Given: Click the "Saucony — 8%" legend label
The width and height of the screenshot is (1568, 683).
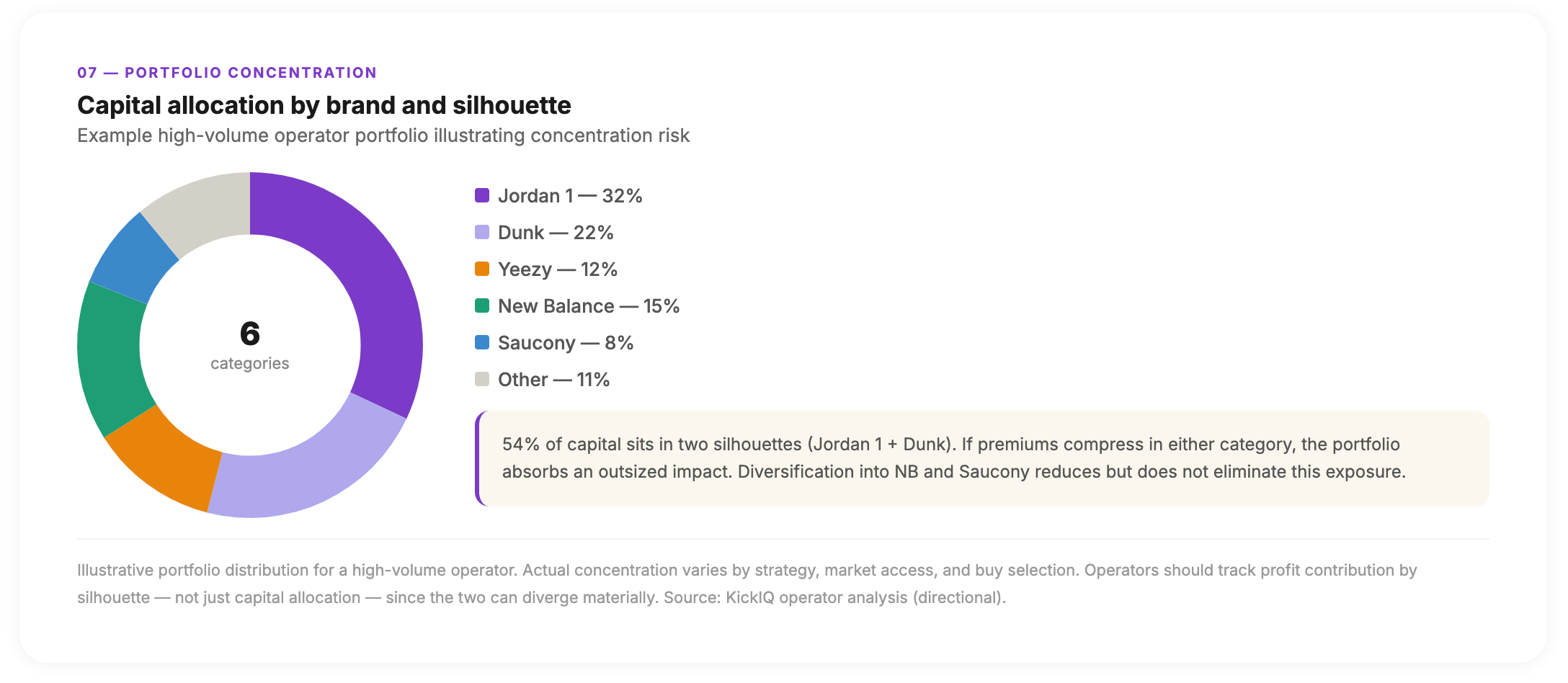Looking at the screenshot, I should pyautogui.click(x=565, y=343).
